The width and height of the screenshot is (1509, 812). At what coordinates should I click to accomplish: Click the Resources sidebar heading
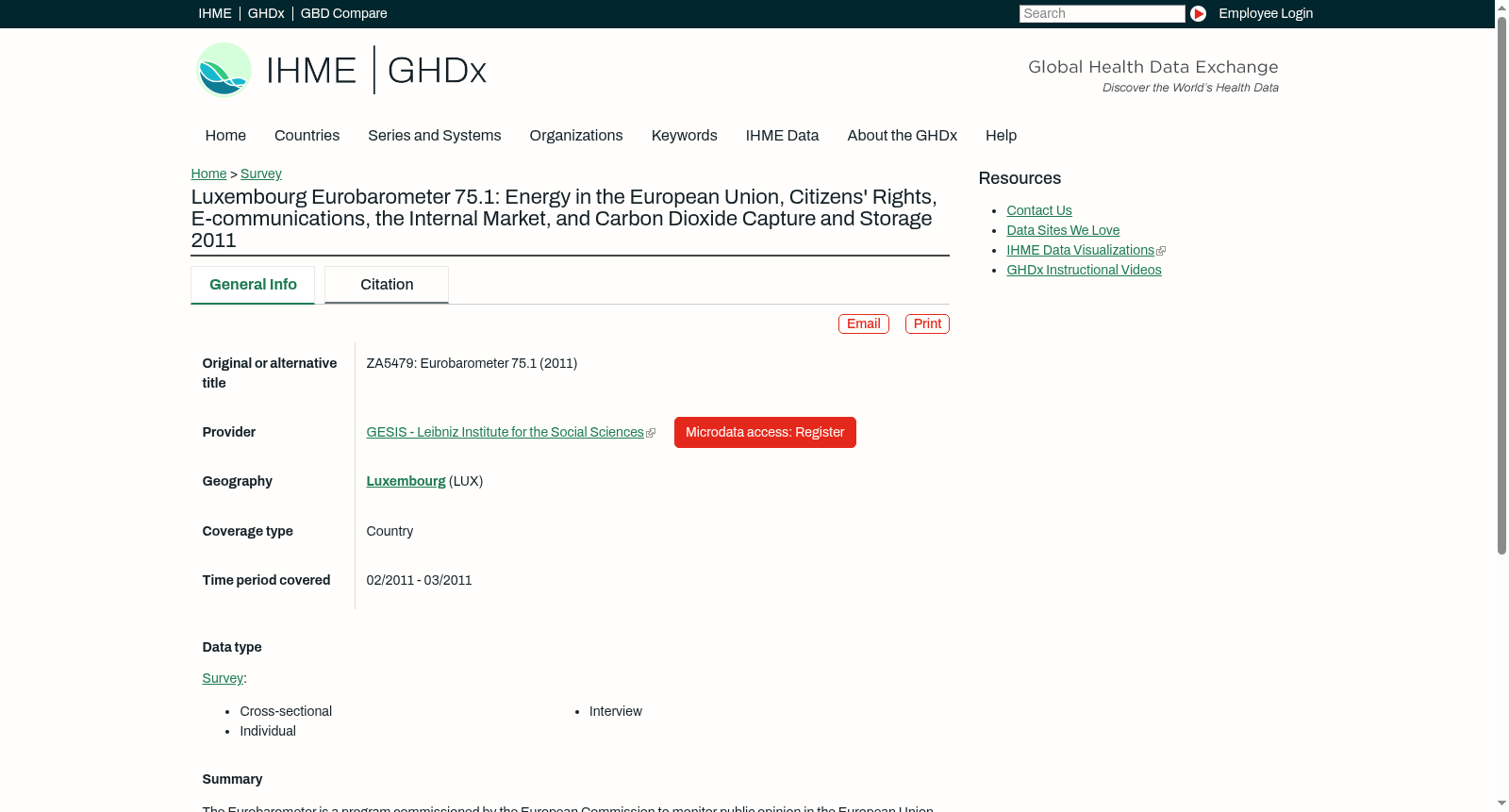tap(1020, 178)
